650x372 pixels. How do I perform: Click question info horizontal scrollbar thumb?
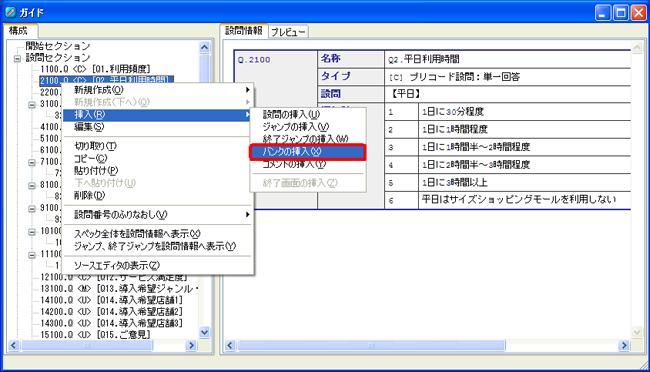[371, 345]
